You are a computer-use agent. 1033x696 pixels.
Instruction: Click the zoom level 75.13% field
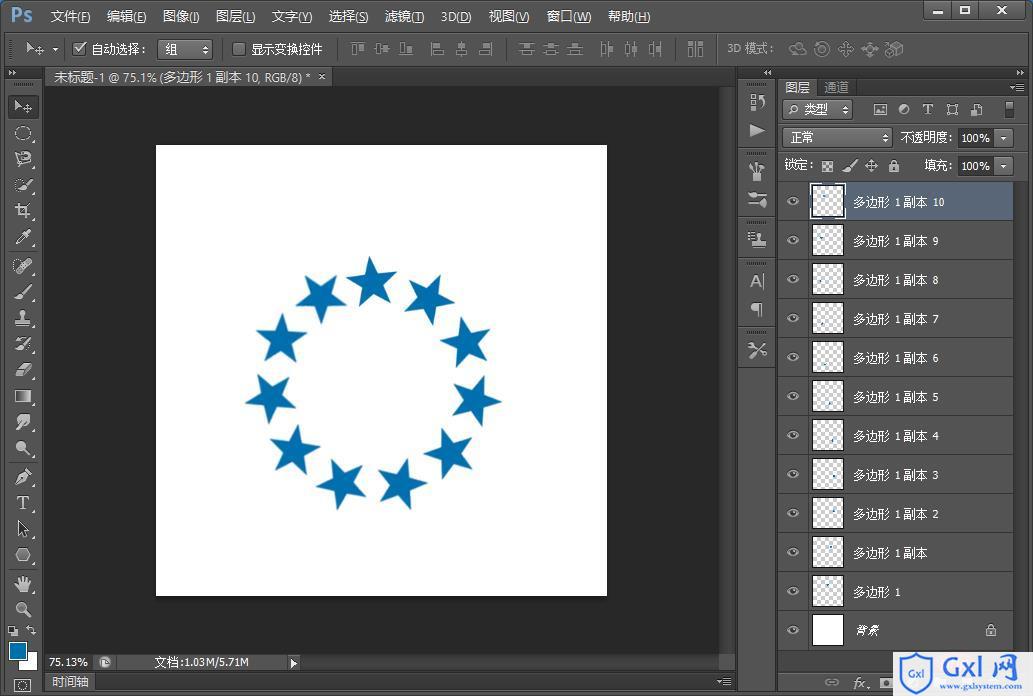pos(69,662)
